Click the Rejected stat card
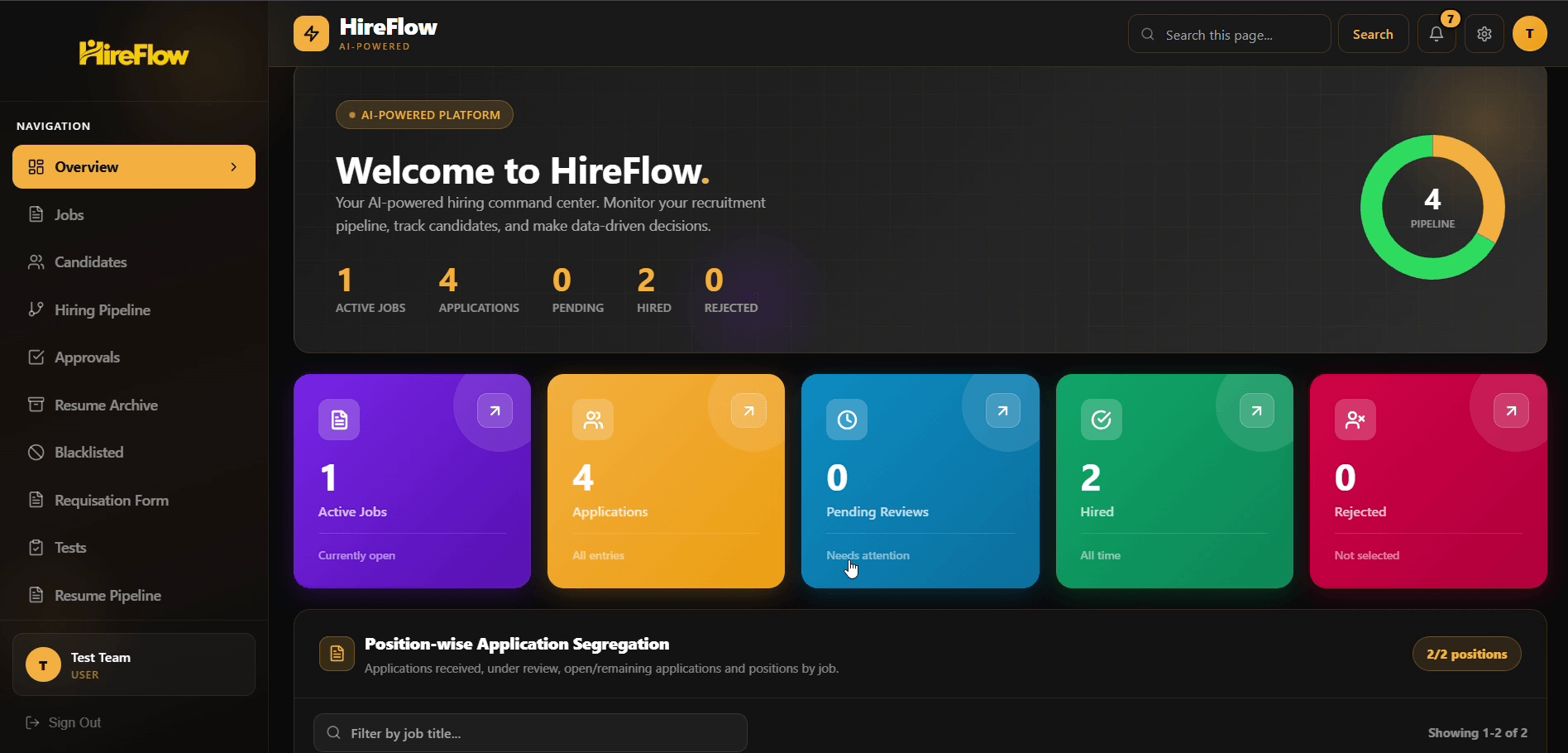This screenshot has height=753, width=1568. coord(1428,481)
